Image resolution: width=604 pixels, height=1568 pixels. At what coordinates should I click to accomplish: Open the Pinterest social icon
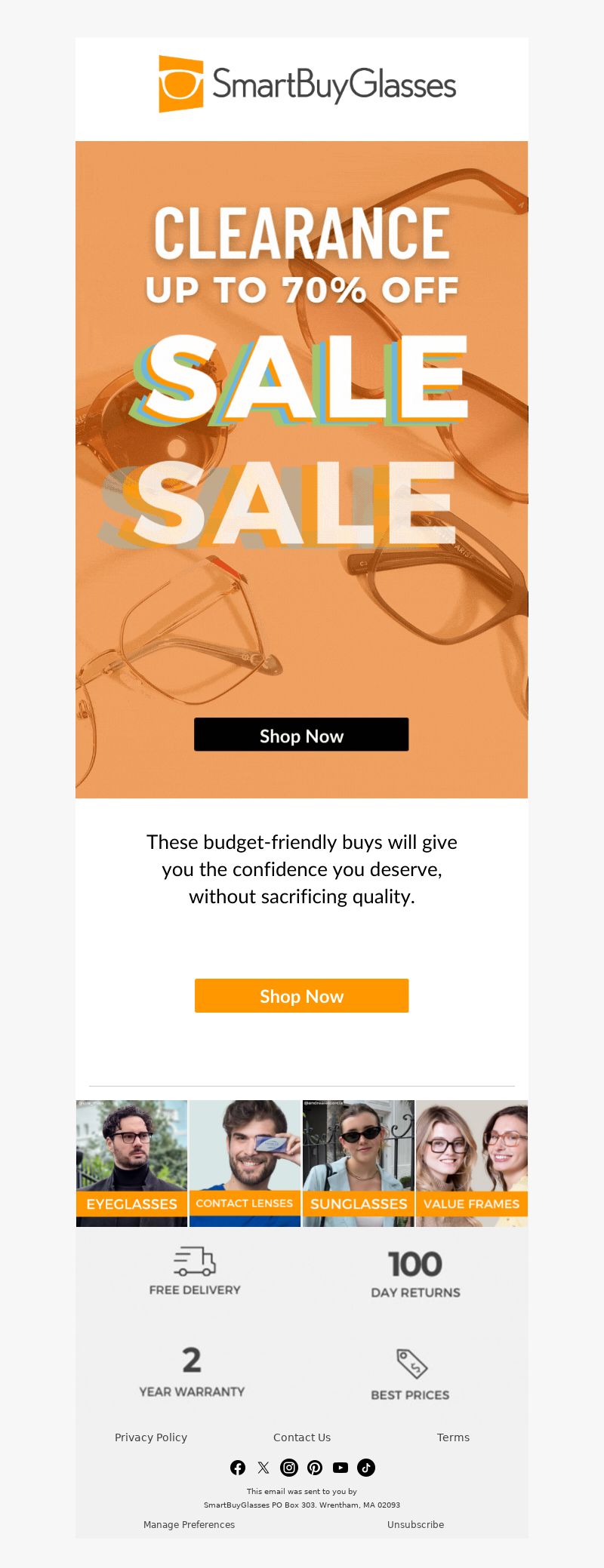point(315,1468)
